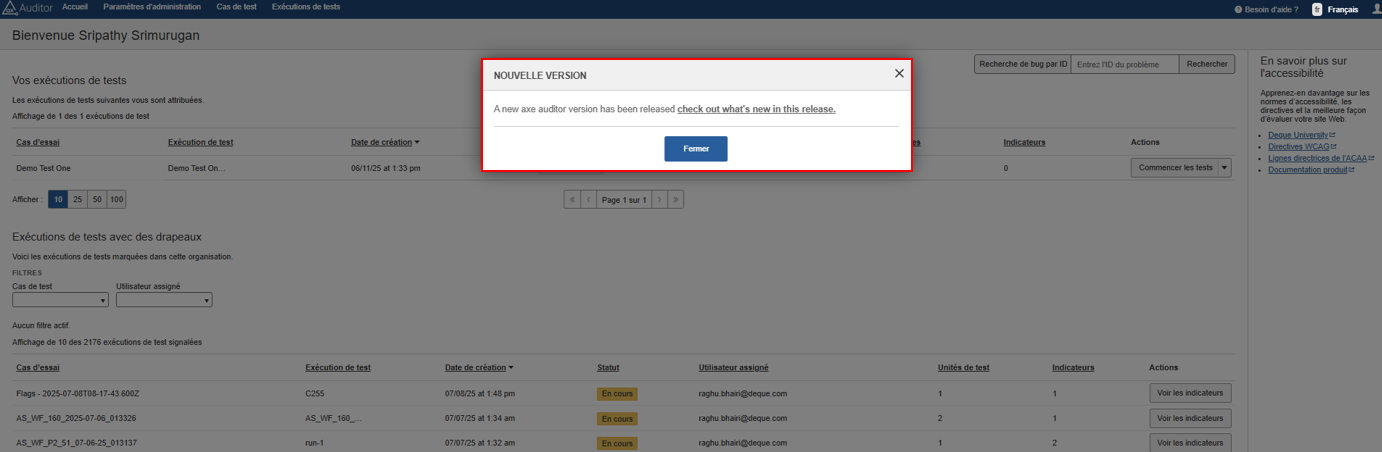
Task: Show 50 rows per page
Action: pos(97,200)
